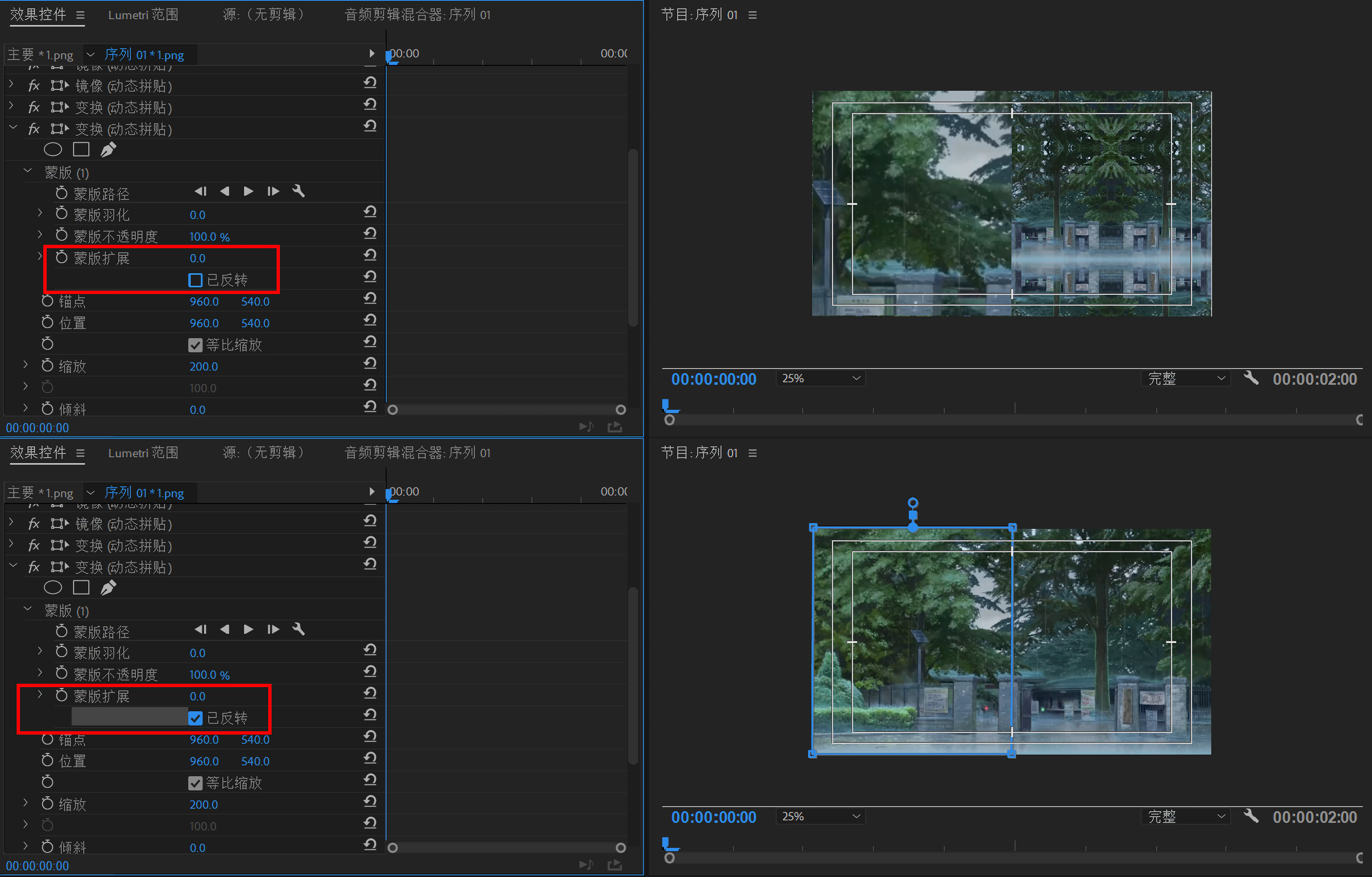1372x877 pixels.
Task: Track selected mask forward in lower panel
Action: click(248, 629)
